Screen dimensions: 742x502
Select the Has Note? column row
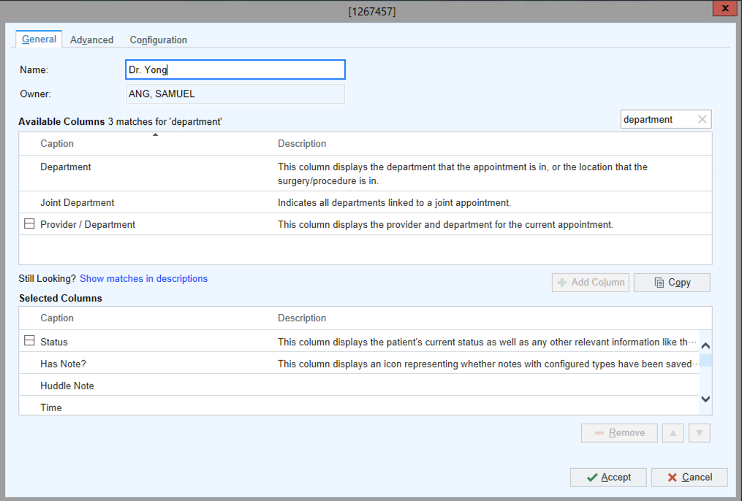359,363
